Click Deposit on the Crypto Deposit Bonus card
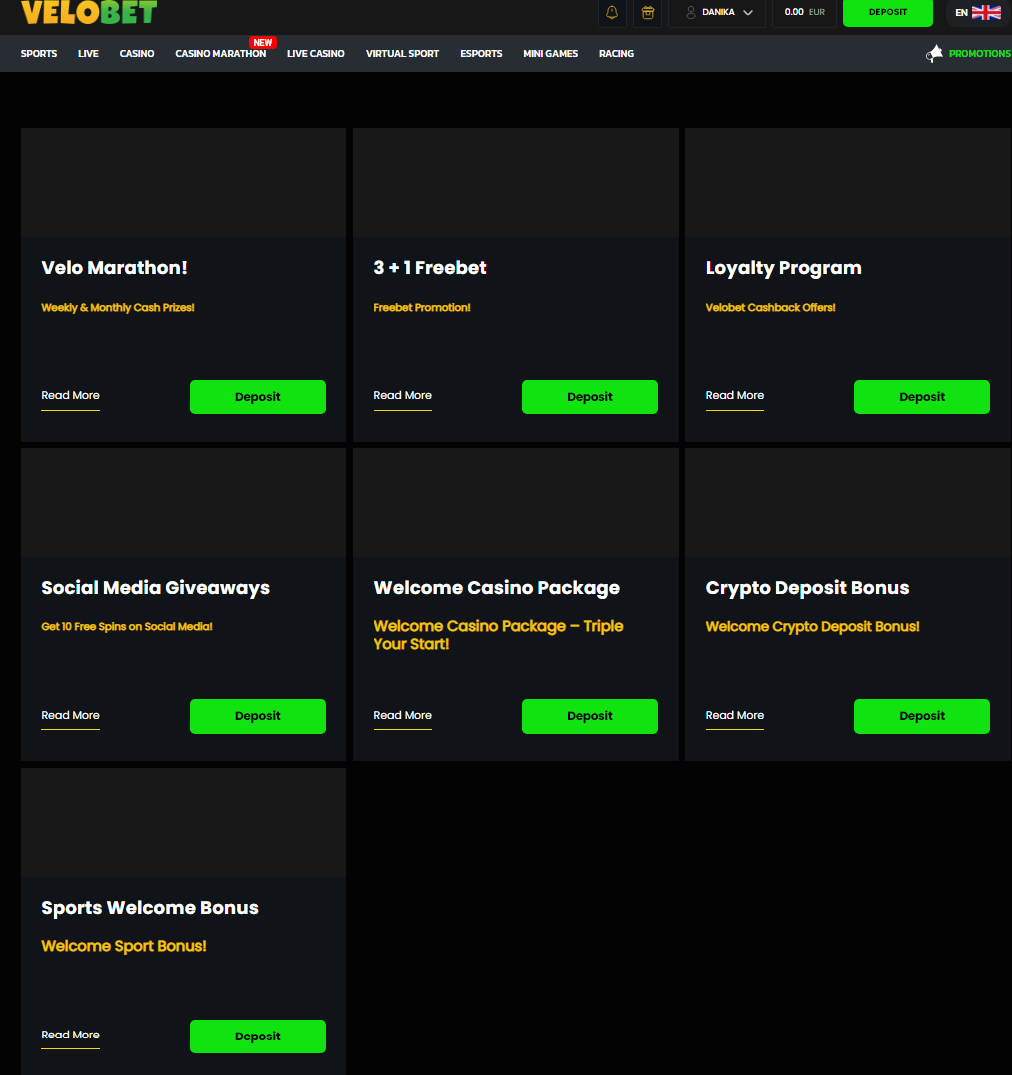This screenshot has height=1075, width=1012. click(921, 716)
